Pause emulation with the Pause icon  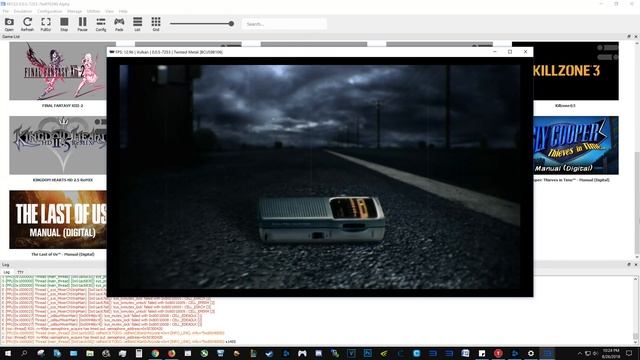(82, 24)
